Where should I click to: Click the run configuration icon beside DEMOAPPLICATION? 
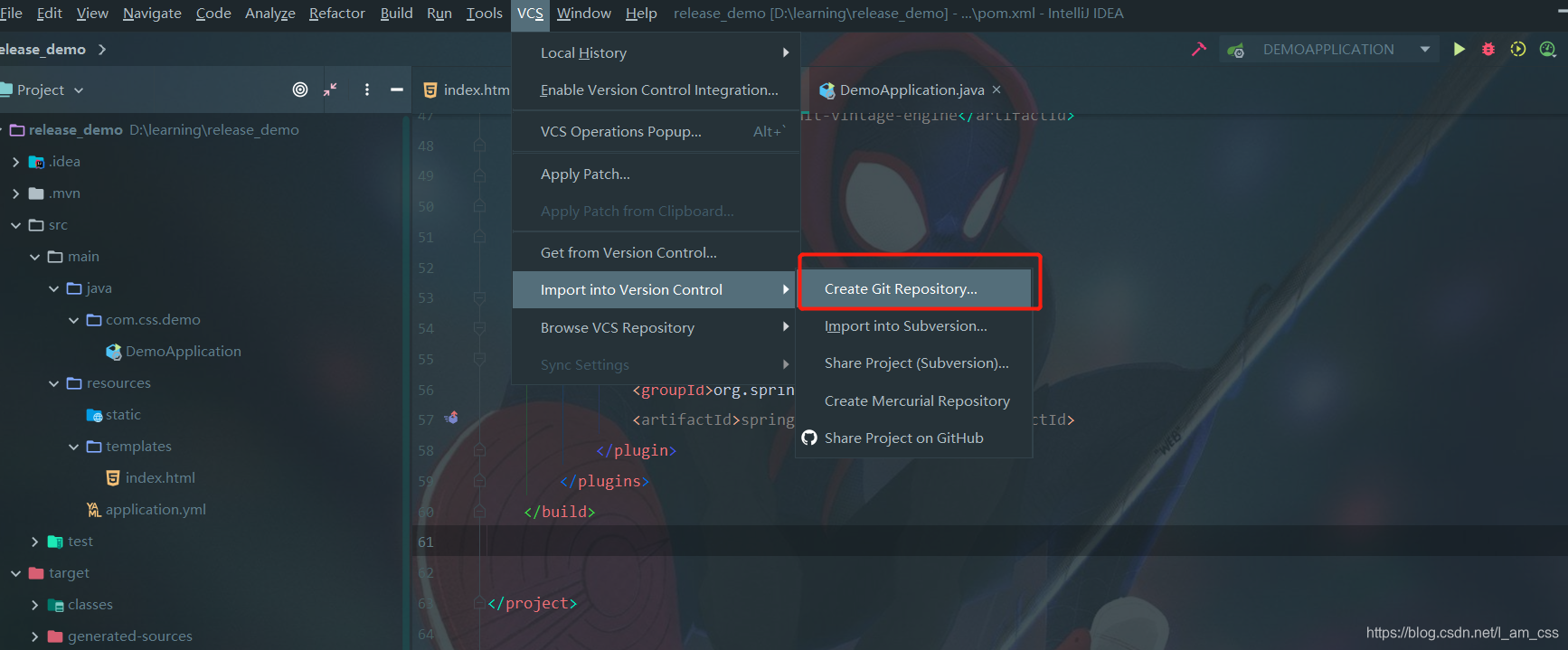click(1235, 50)
